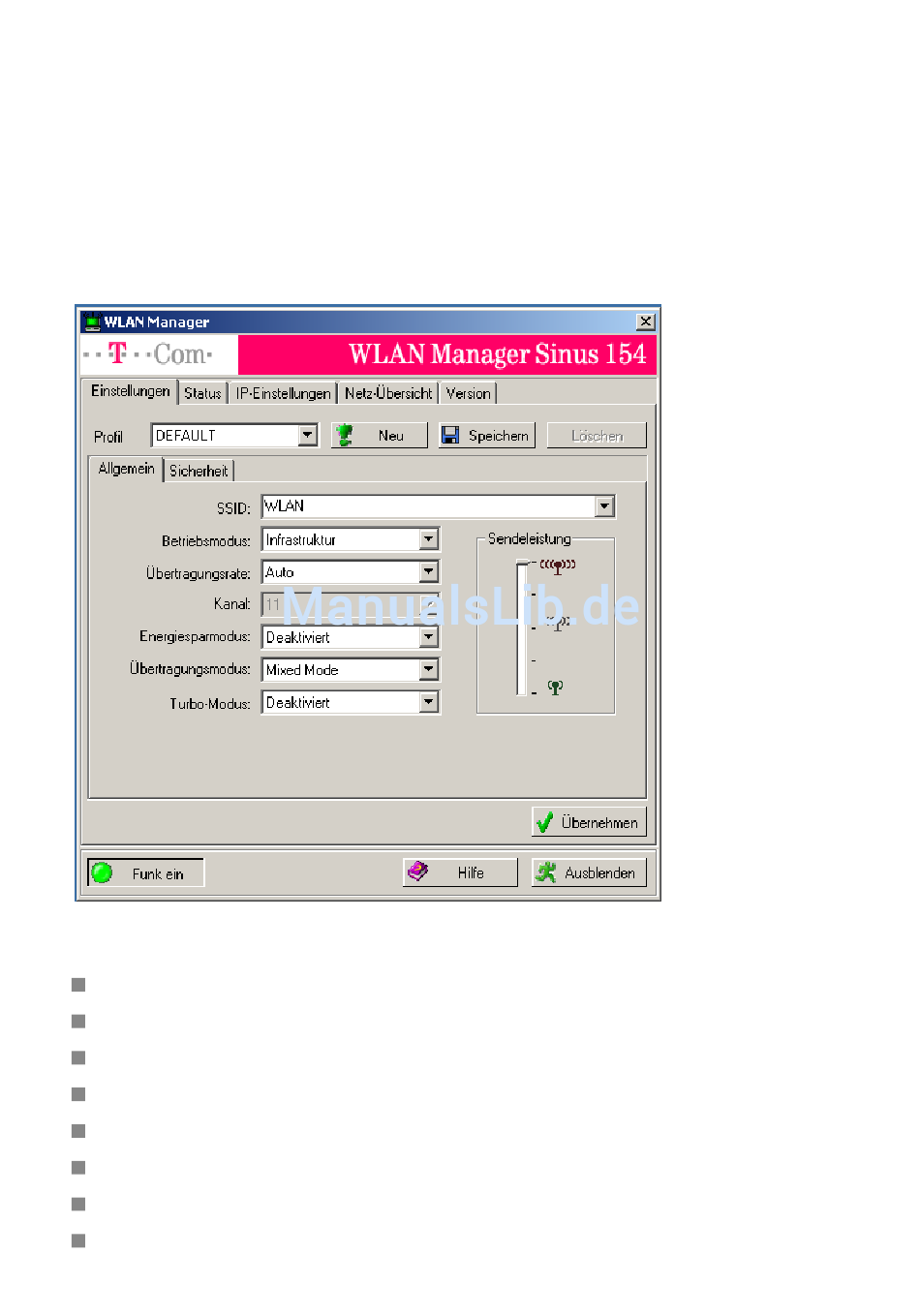Open the Netz-Übersicht tab

pyautogui.click(x=388, y=393)
